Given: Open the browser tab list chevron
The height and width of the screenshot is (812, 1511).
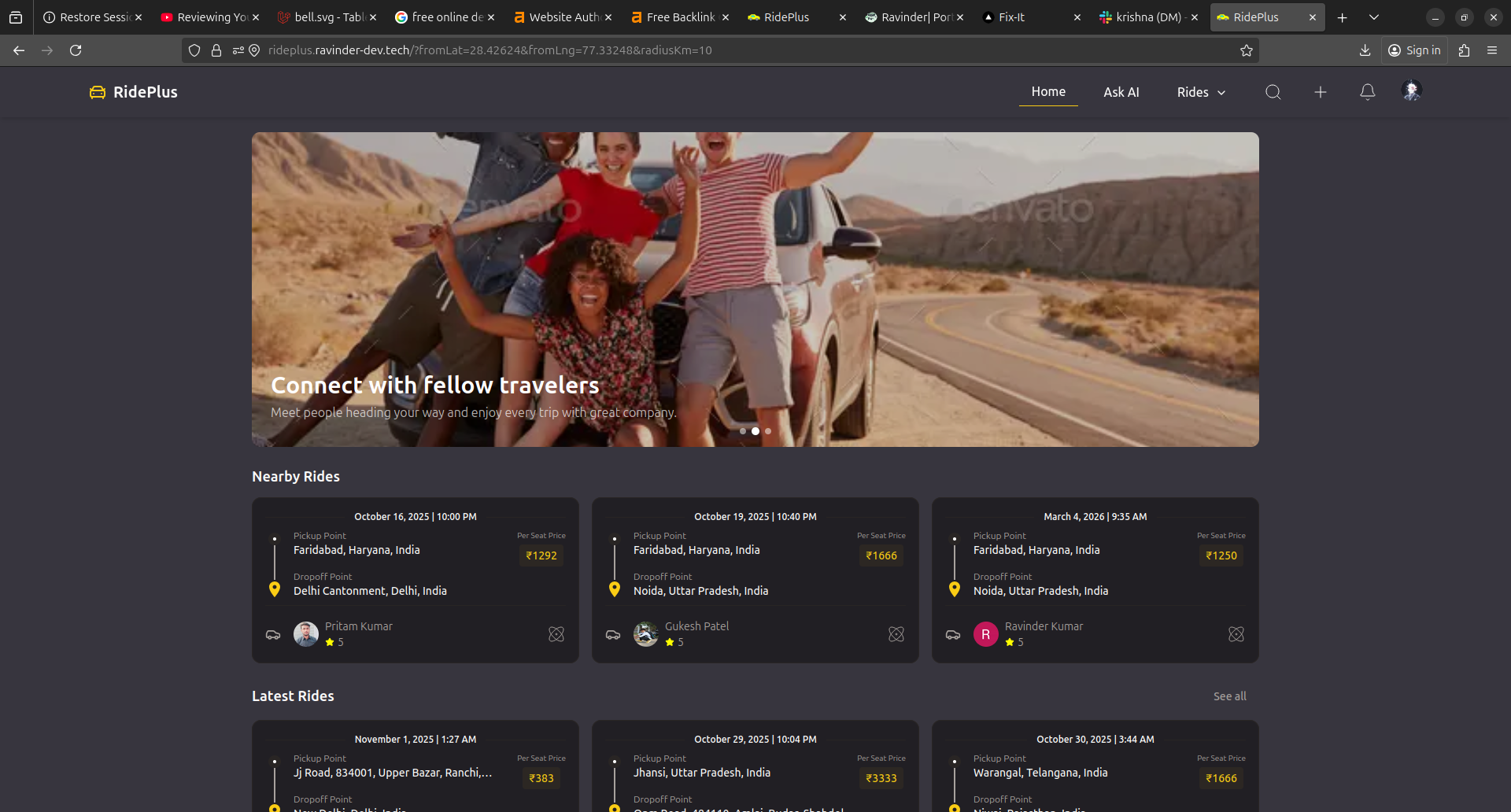Looking at the screenshot, I should pos(1373,17).
